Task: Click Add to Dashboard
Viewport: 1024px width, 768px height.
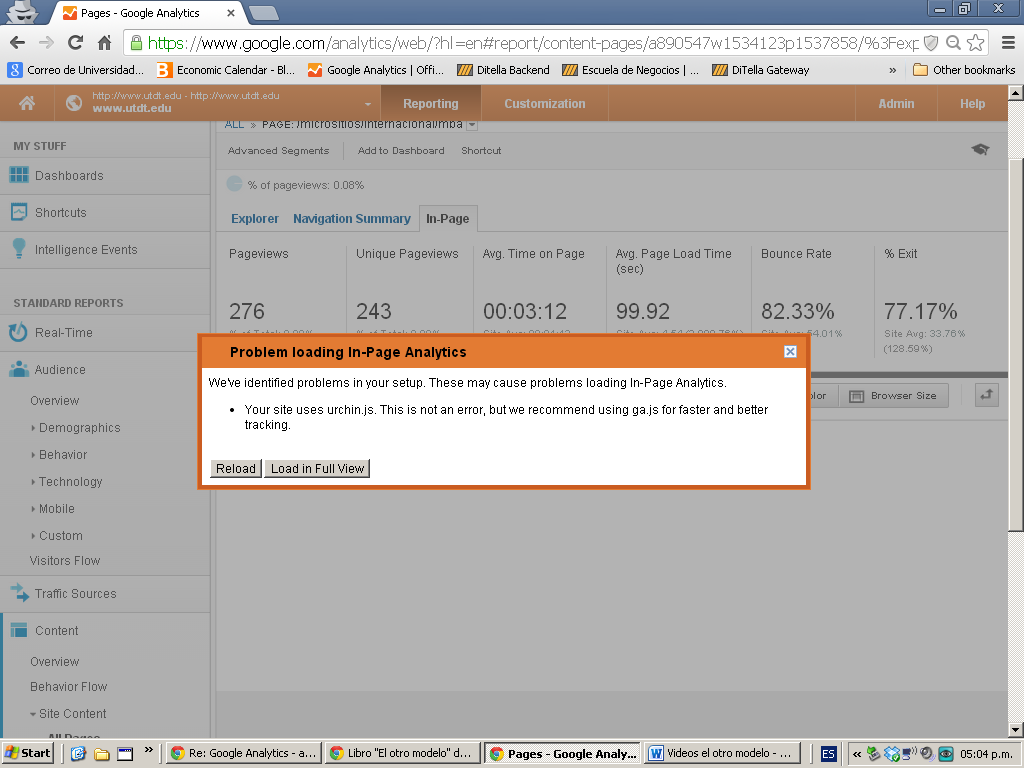Action: [401, 151]
